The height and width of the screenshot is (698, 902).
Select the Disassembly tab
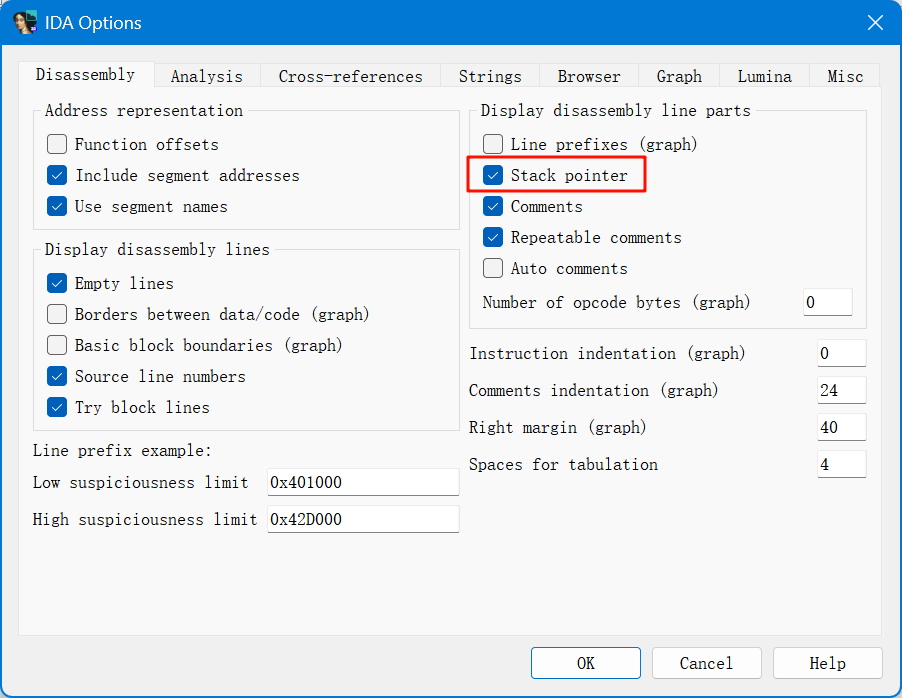click(x=86, y=75)
